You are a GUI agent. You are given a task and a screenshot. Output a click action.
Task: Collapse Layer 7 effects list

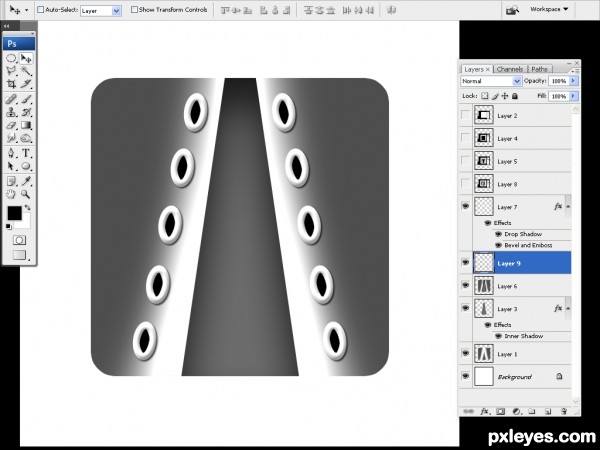[x=568, y=207]
